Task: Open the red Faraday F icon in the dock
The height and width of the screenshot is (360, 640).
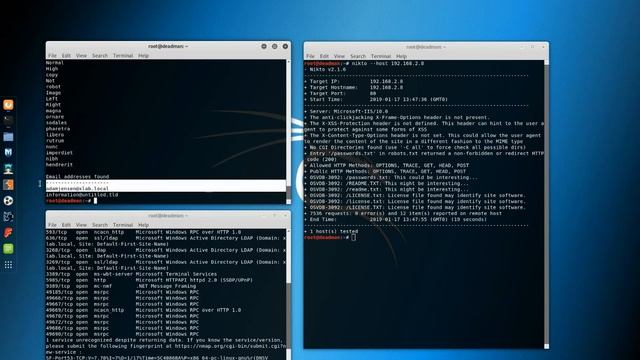Action: coord(8,233)
